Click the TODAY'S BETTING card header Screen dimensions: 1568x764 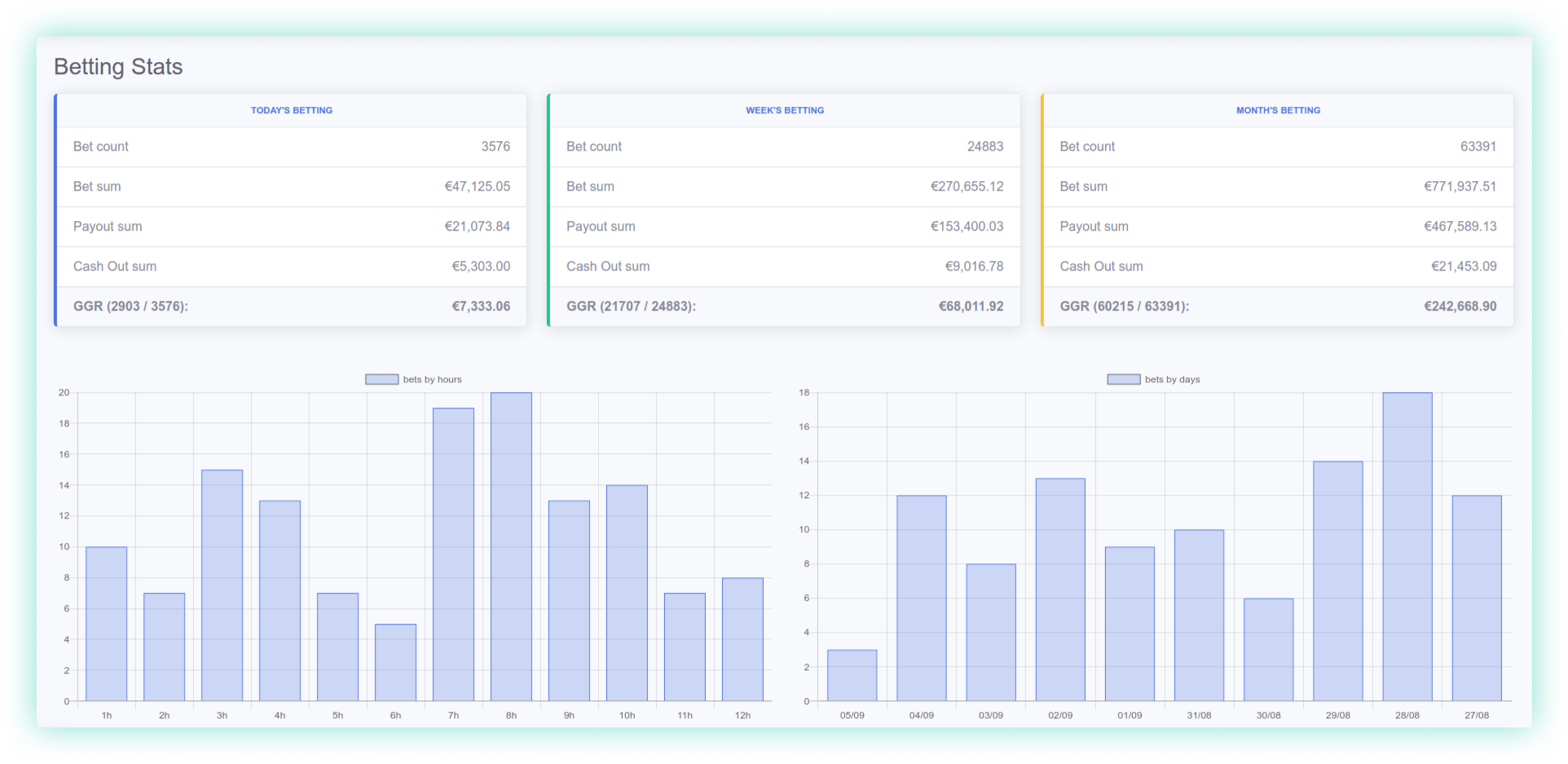pos(291,109)
